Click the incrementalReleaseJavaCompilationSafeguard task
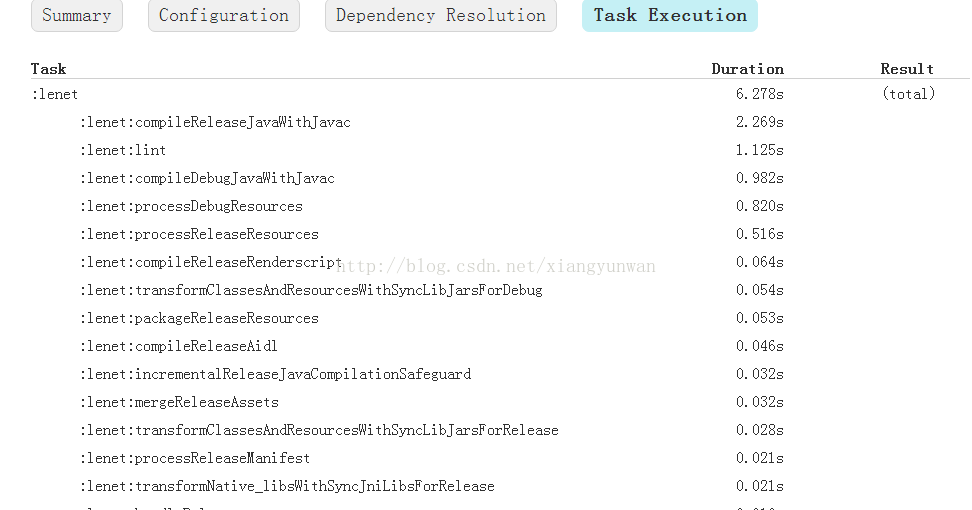The image size is (972, 510). point(275,374)
